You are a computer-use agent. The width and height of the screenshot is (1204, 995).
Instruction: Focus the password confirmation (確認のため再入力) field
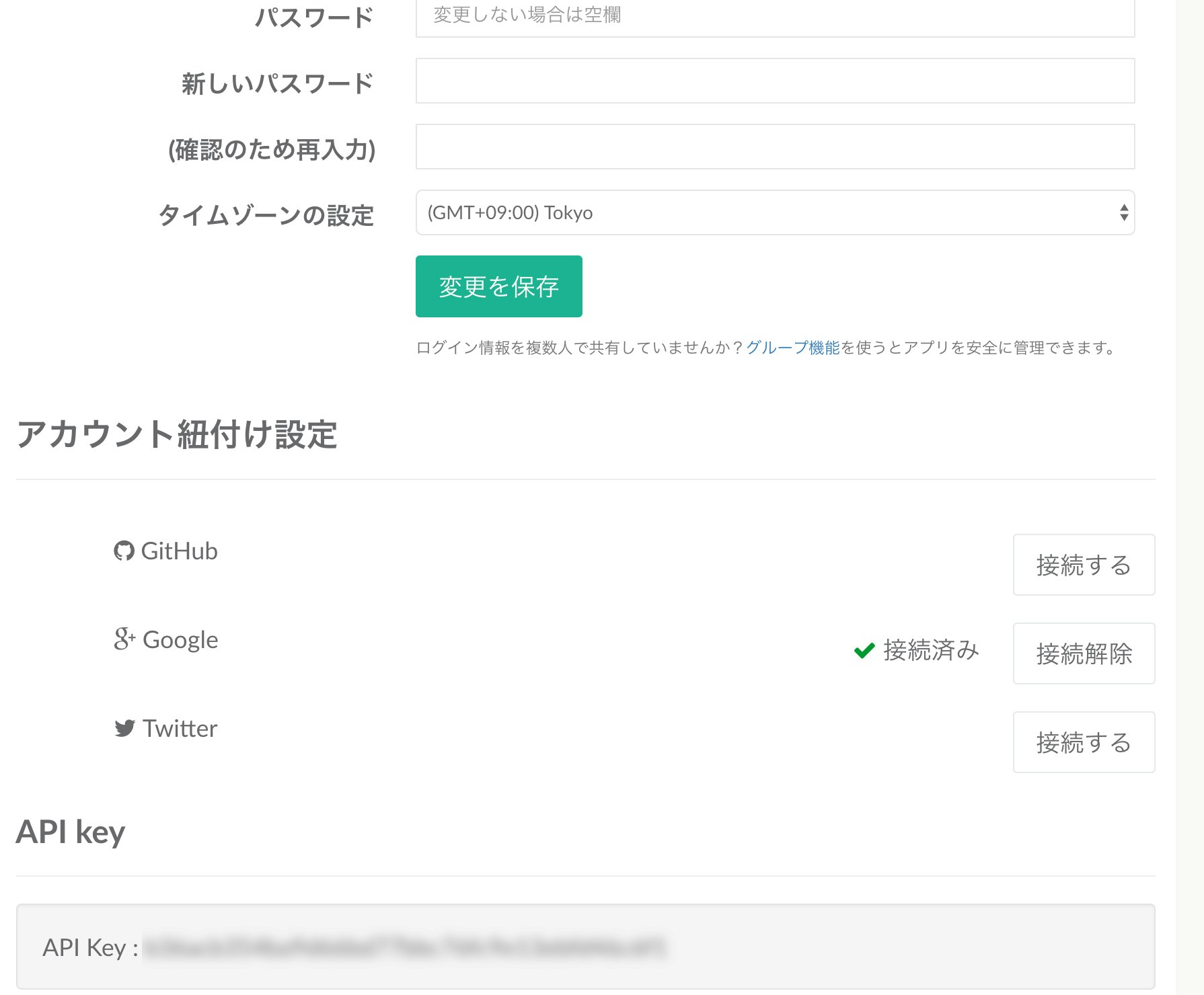775,147
